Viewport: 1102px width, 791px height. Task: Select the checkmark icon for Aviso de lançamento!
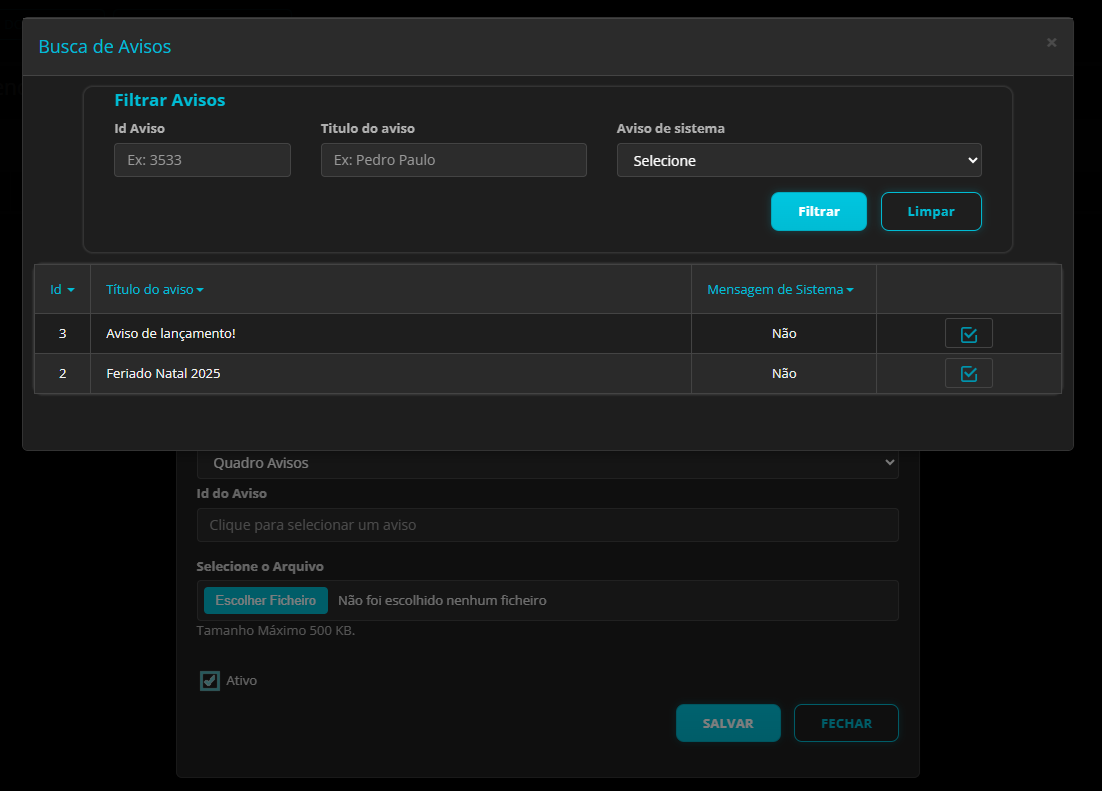click(x=968, y=333)
